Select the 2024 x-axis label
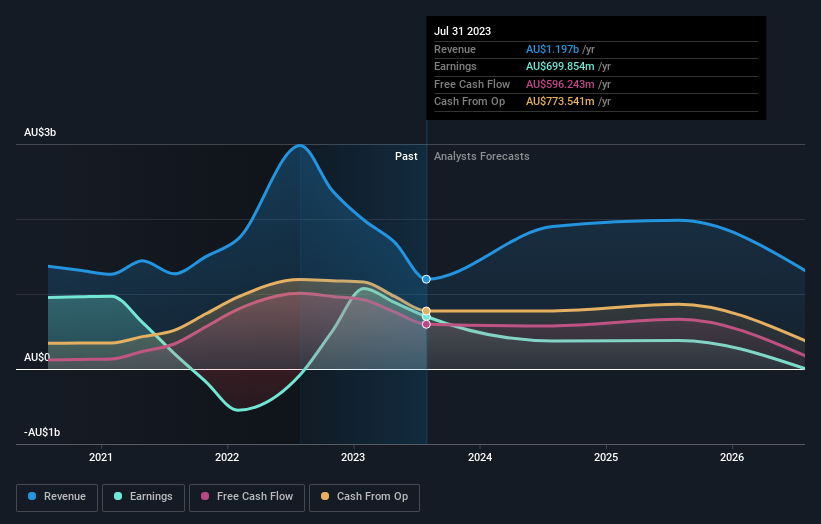 (480, 457)
